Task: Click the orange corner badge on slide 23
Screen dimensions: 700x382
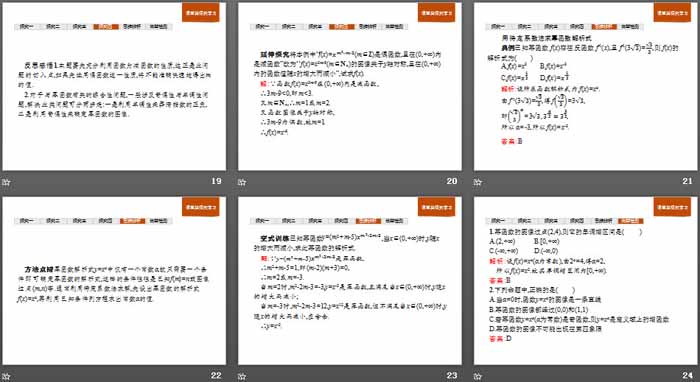Action: [437, 207]
